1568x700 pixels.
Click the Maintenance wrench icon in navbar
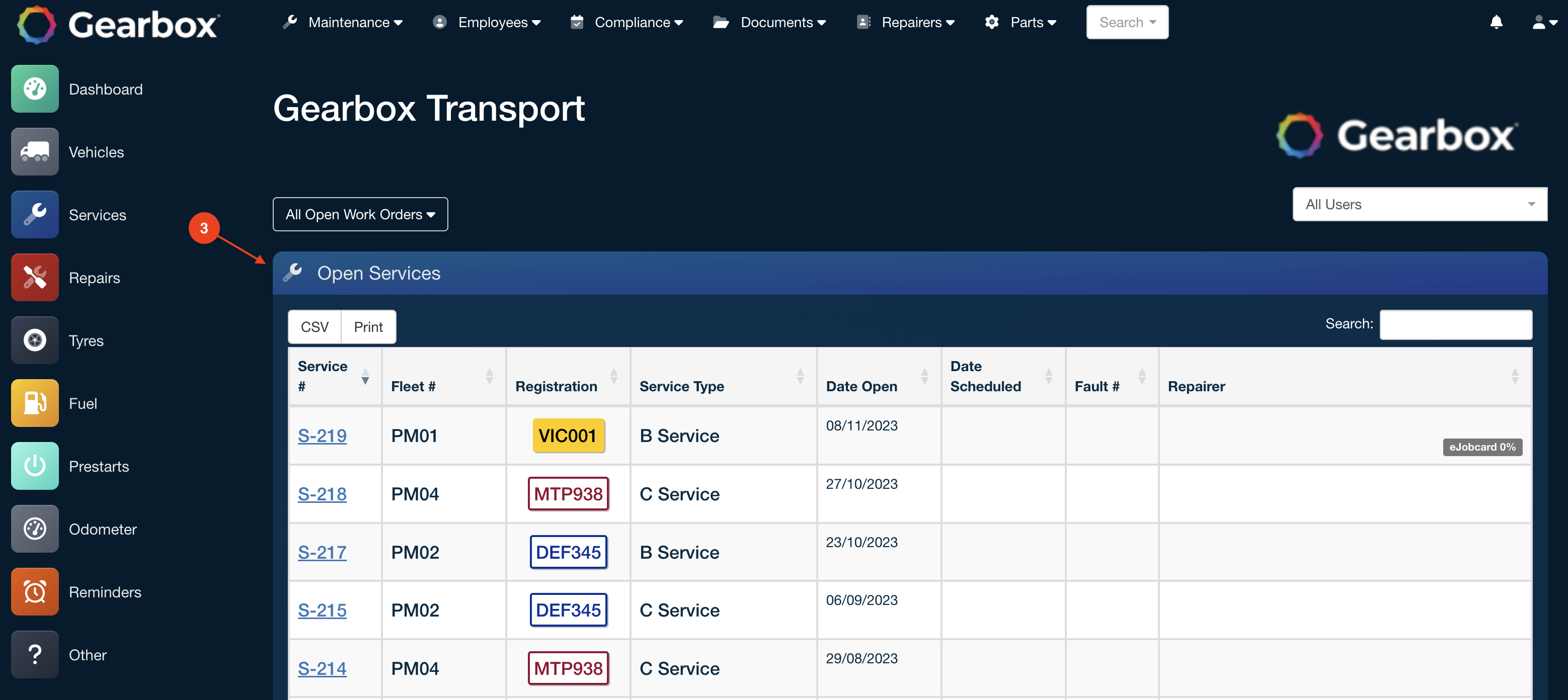(290, 22)
